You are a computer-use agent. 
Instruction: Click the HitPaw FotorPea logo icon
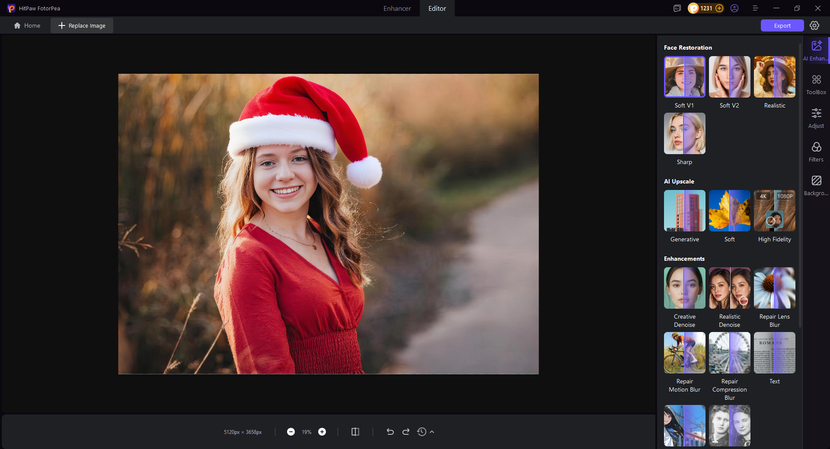coord(11,8)
